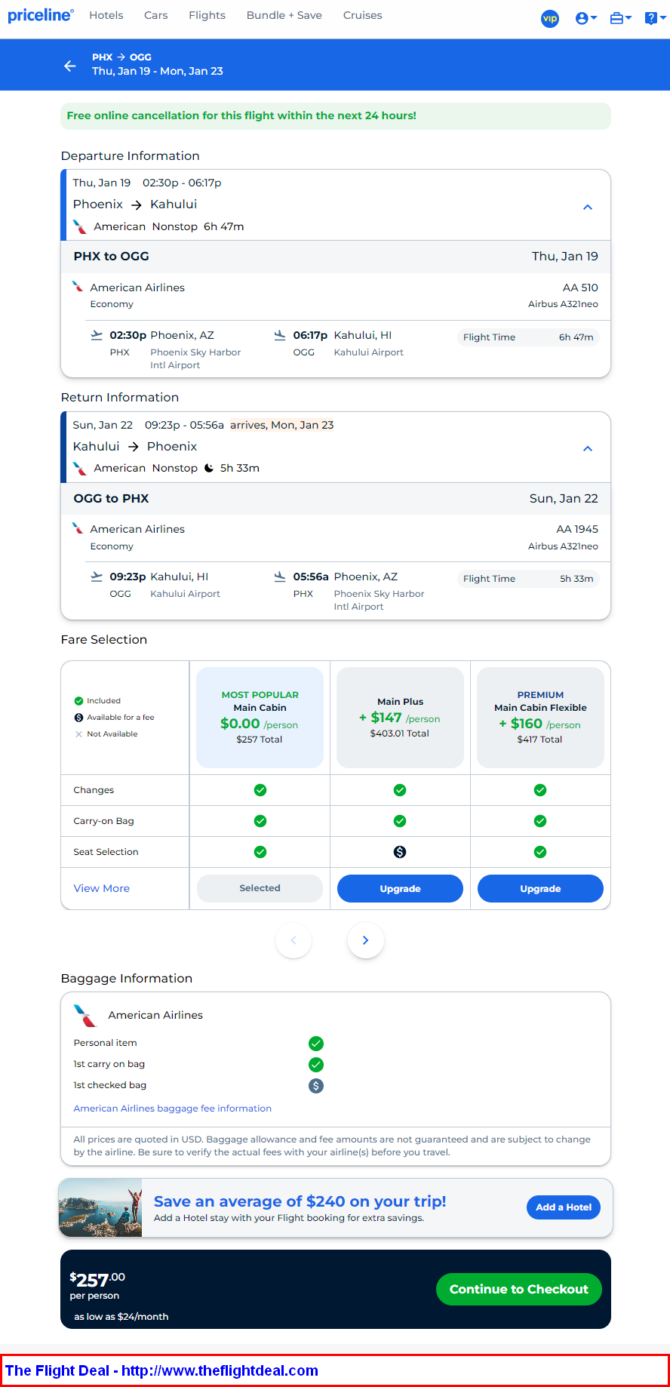Screen dimensions: 670x1387
Task: Click the 1st checked bag fee icon
Action: coord(316,1085)
